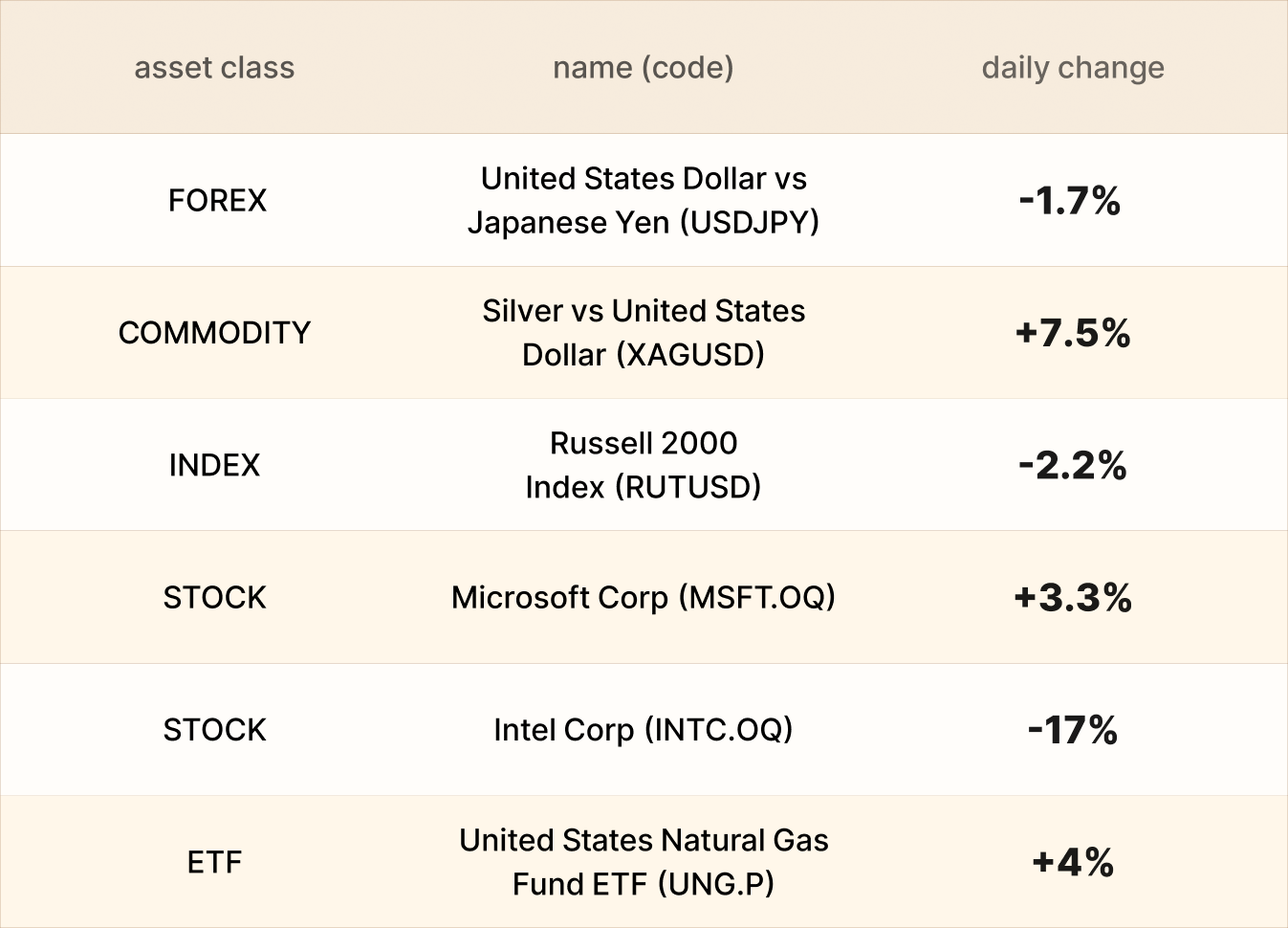1288x928 pixels.
Task: Click the "asset class" column header
Action: 214,68
